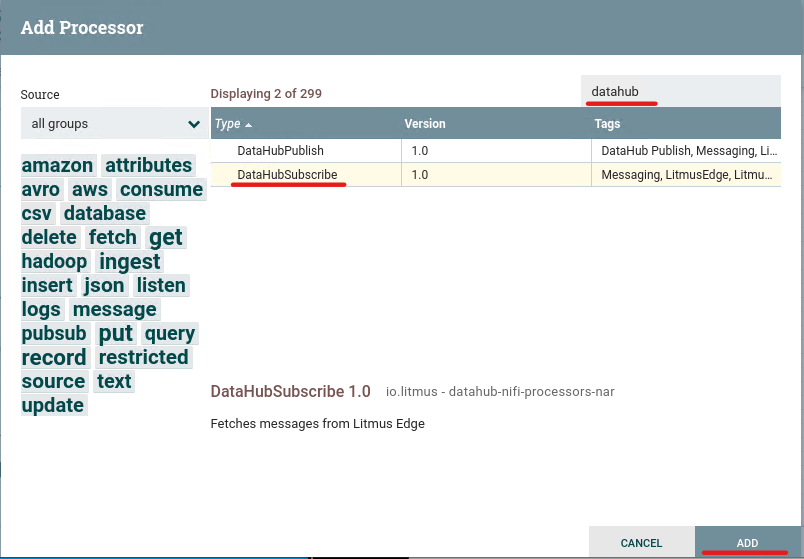The height and width of the screenshot is (559, 804).
Task: Filter by the aws tag
Action: (x=90, y=189)
